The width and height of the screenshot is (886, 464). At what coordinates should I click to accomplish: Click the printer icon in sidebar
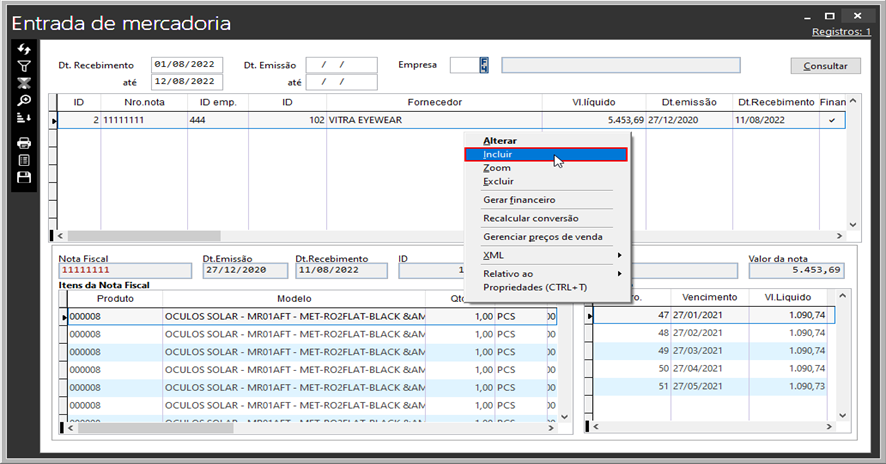coord(24,143)
